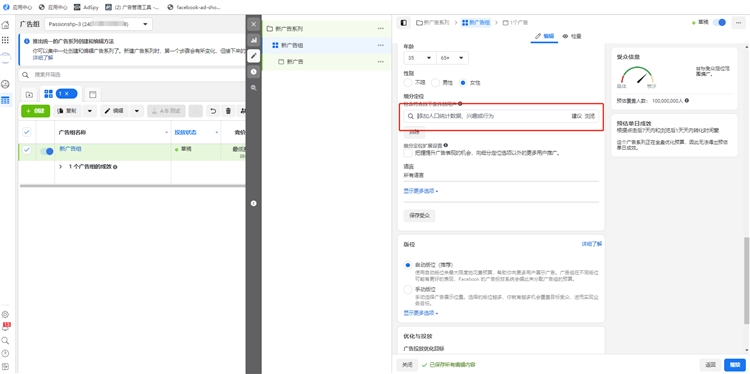Switch off the 新广告组 row delivery toggle
Image resolution: width=750 pixels, height=374 pixels.
(x=47, y=152)
